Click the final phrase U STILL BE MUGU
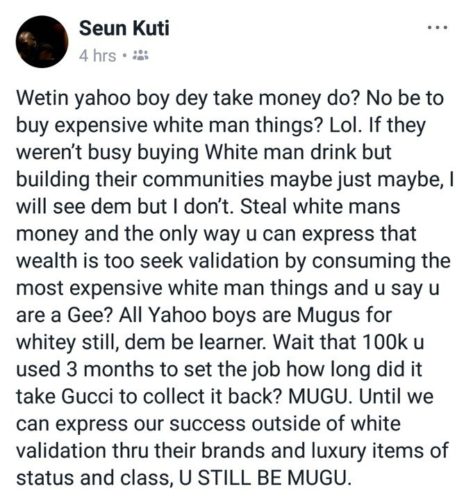The height and width of the screenshot is (500, 473). 265,478
